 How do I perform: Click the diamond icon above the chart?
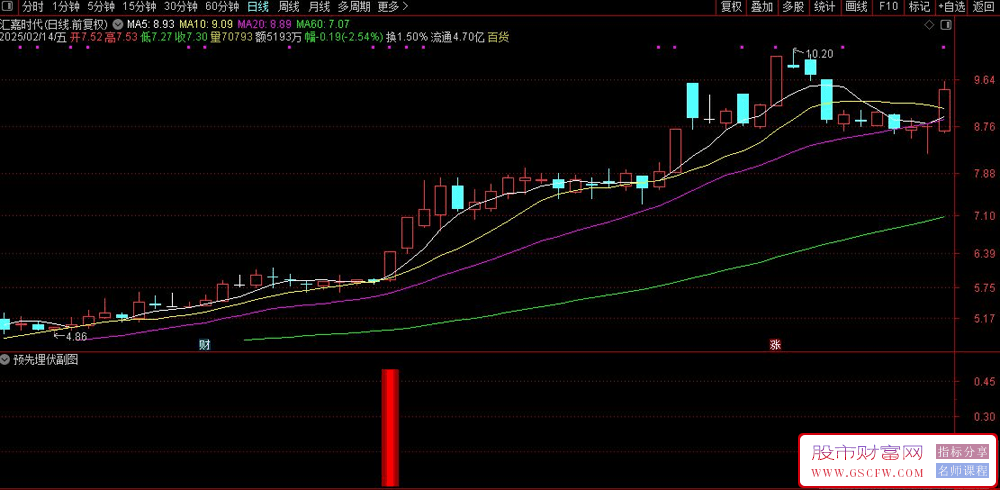(929, 25)
